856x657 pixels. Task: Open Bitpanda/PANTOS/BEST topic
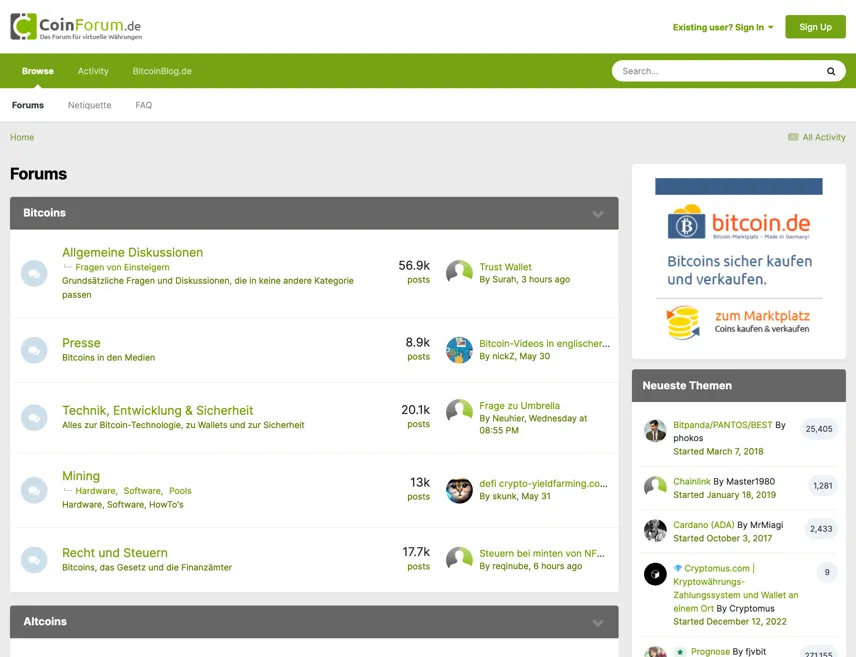pos(722,425)
